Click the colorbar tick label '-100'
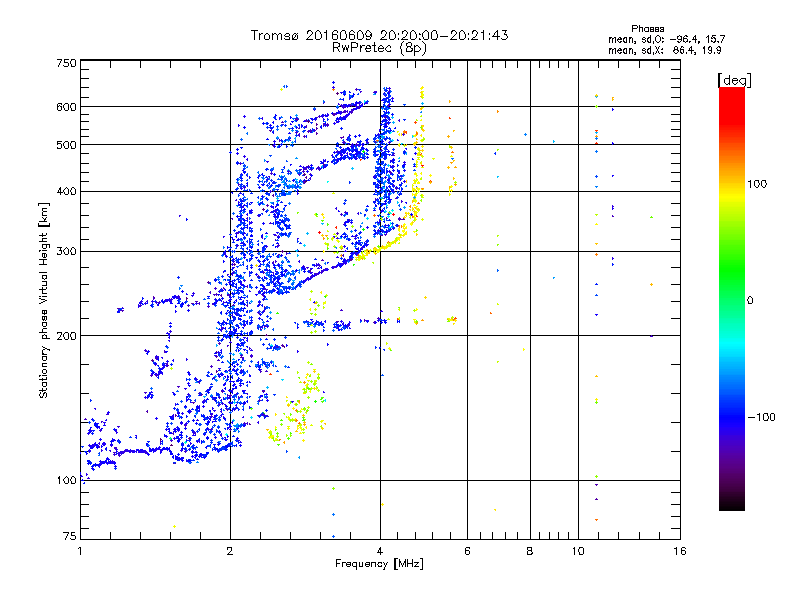This screenshot has height=600, width=800. click(761, 417)
